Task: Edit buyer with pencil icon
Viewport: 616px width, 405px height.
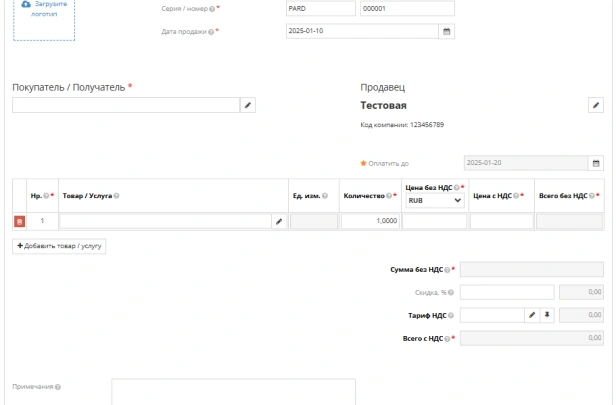Action: [248, 105]
